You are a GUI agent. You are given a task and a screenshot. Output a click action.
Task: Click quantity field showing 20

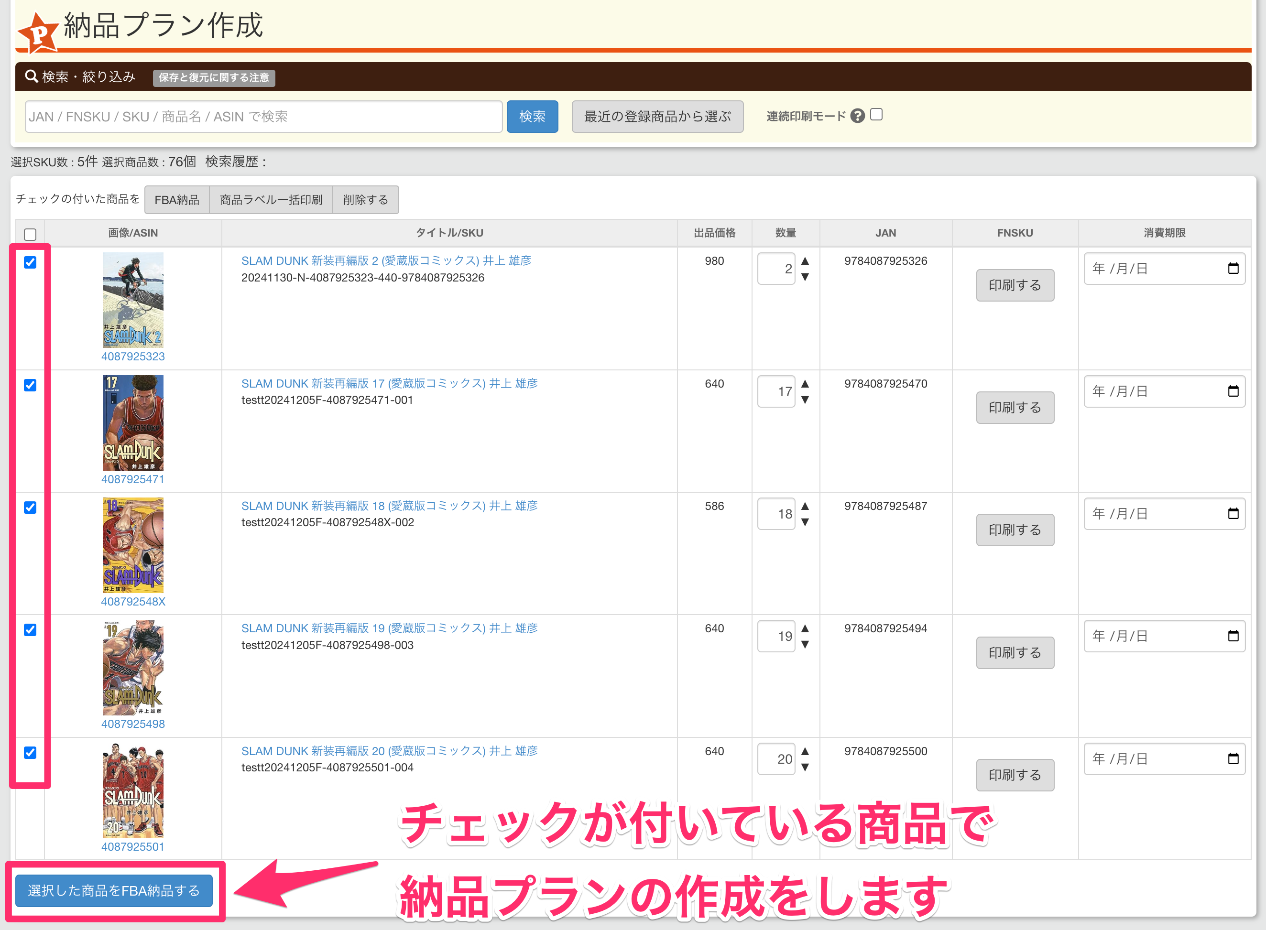tap(776, 758)
